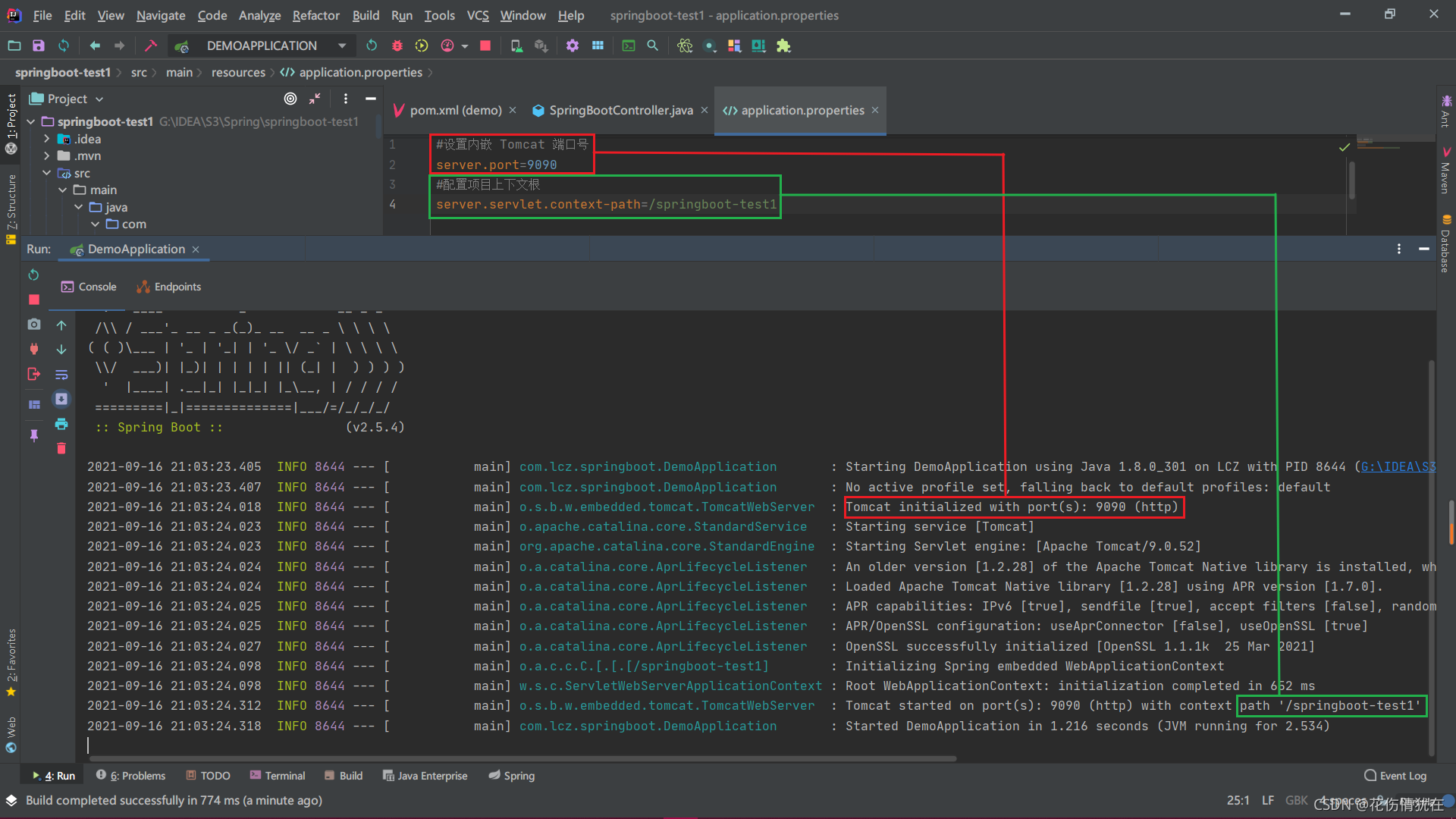The height and width of the screenshot is (819, 1456).
Task: Click the G:\IDEA\S3 path link in console
Action: (x=1398, y=466)
